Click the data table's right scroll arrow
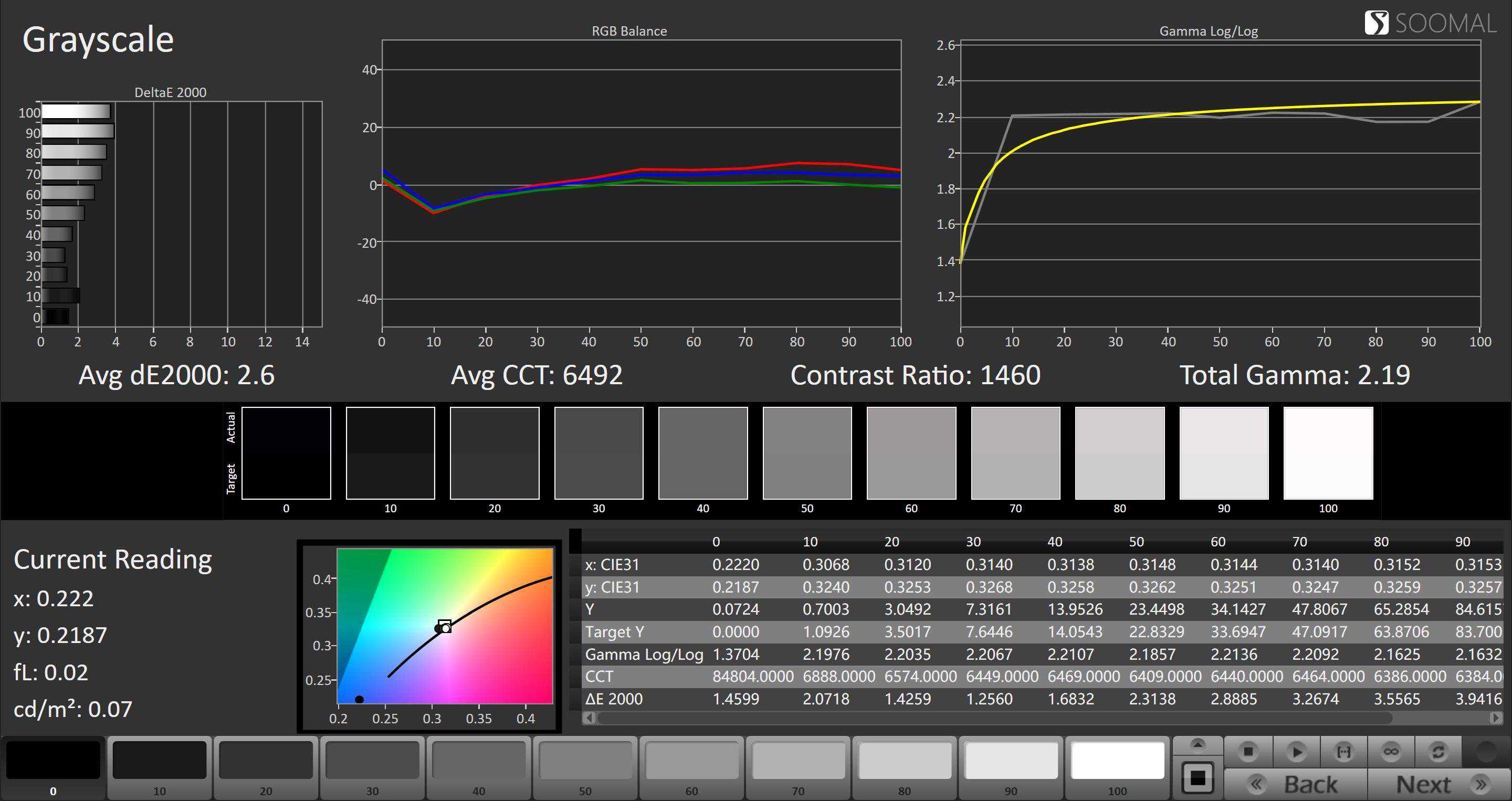 1496,718
